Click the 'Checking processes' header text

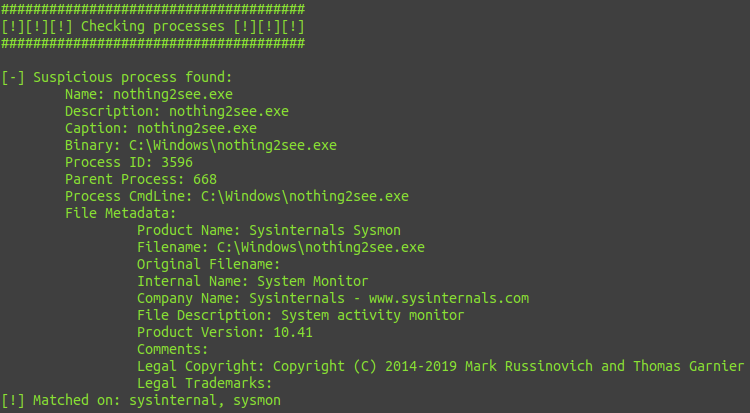click(153, 27)
